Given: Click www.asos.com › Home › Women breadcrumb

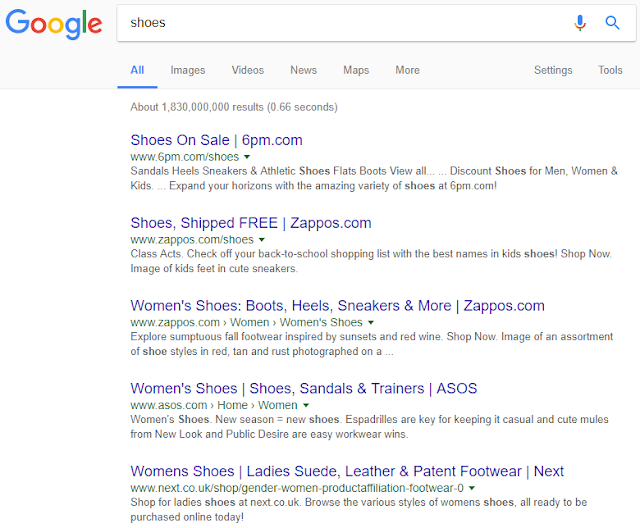Looking at the screenshot, I should (x=214, y=405).
